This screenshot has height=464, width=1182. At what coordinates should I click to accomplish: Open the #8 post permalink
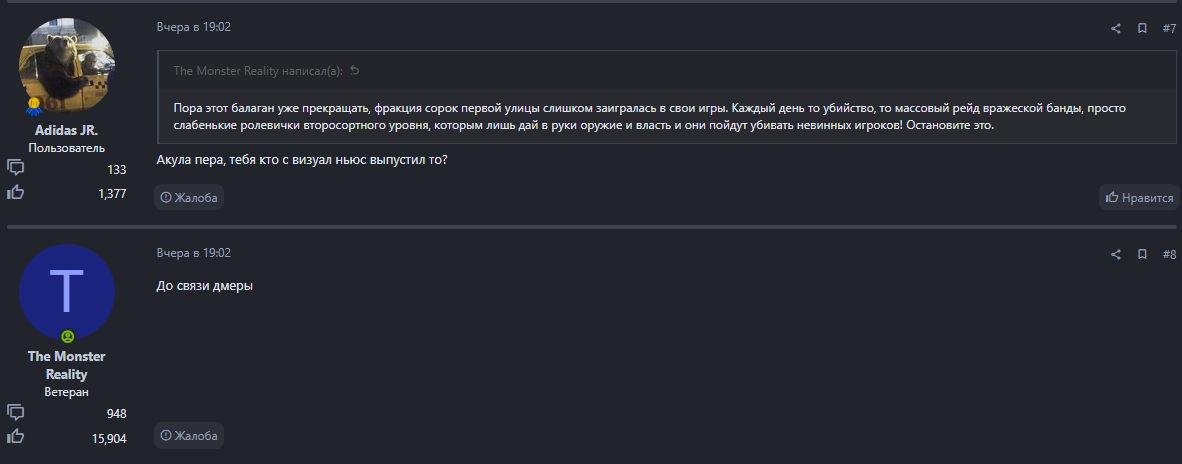click(x=1169, y=255)
